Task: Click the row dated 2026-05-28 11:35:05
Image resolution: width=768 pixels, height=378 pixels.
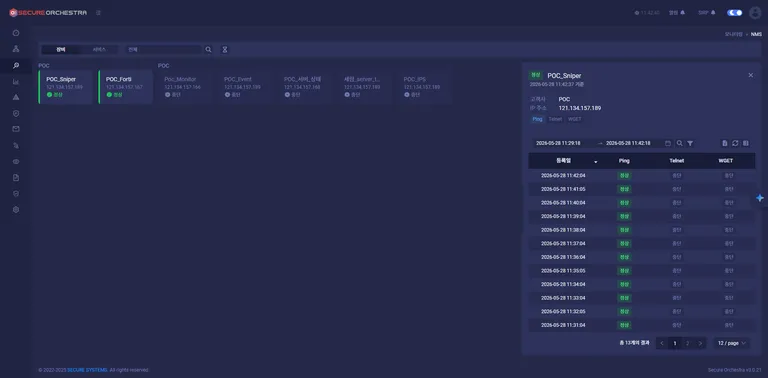Action: click(x=642, y=270)
